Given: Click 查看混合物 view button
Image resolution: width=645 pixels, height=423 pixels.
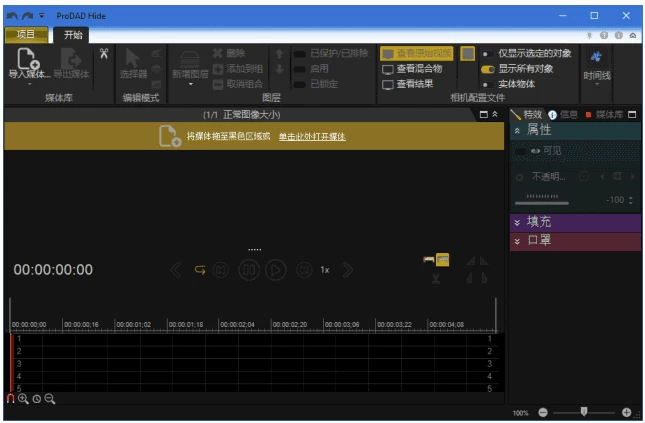Looking at the screenshot, I should coord(412,69).
